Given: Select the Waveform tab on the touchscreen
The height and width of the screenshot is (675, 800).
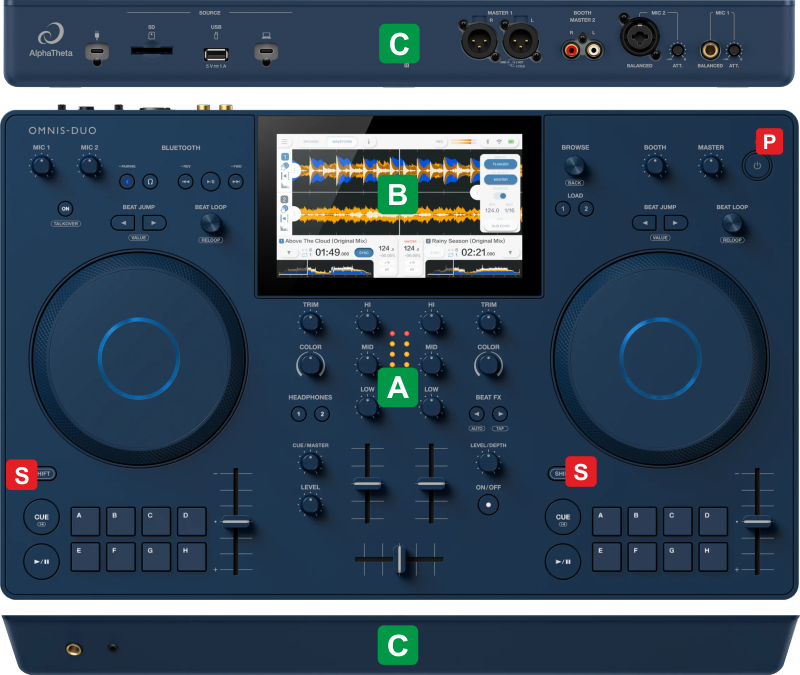Looking at the screenshot, I should point(342,142).
